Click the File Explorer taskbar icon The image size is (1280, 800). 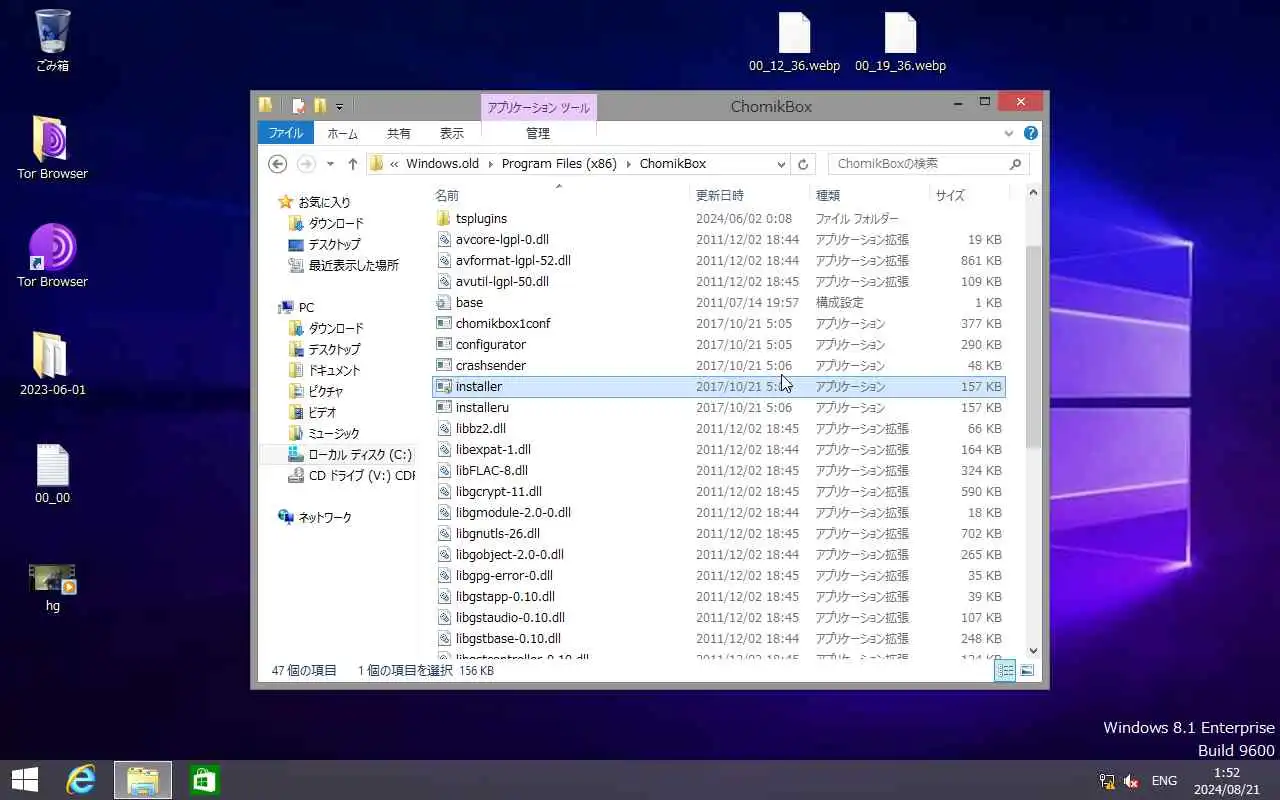pyautogui.click(x=143, y=780)
